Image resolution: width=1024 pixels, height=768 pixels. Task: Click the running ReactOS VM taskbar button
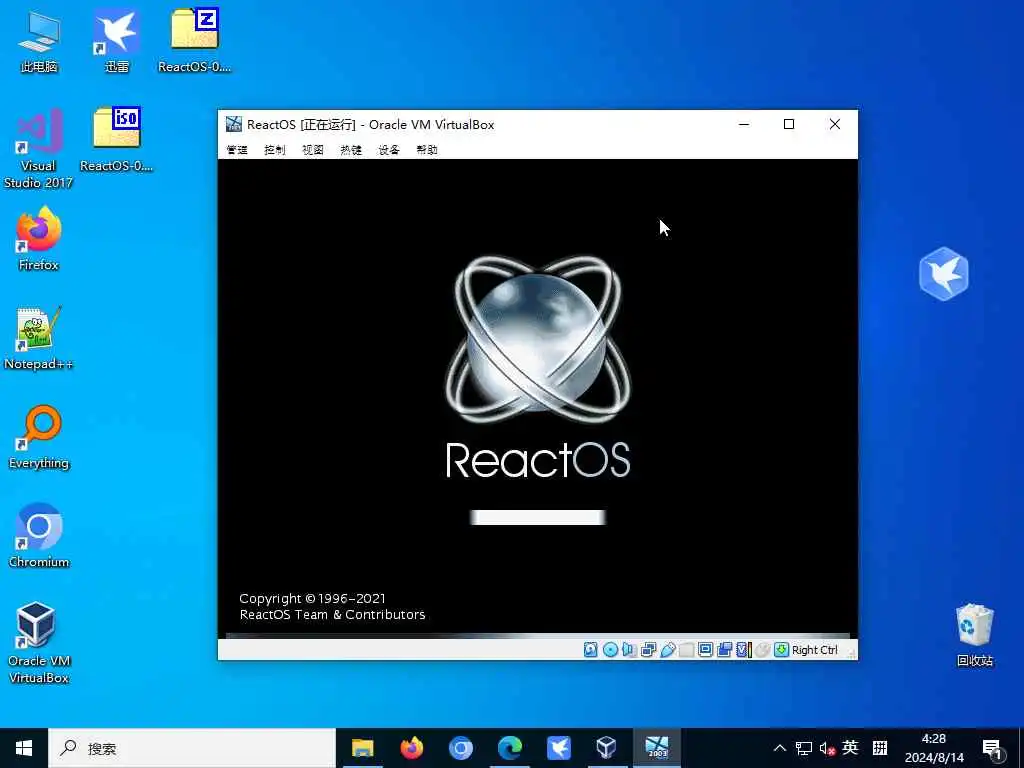tap(657, 748)
